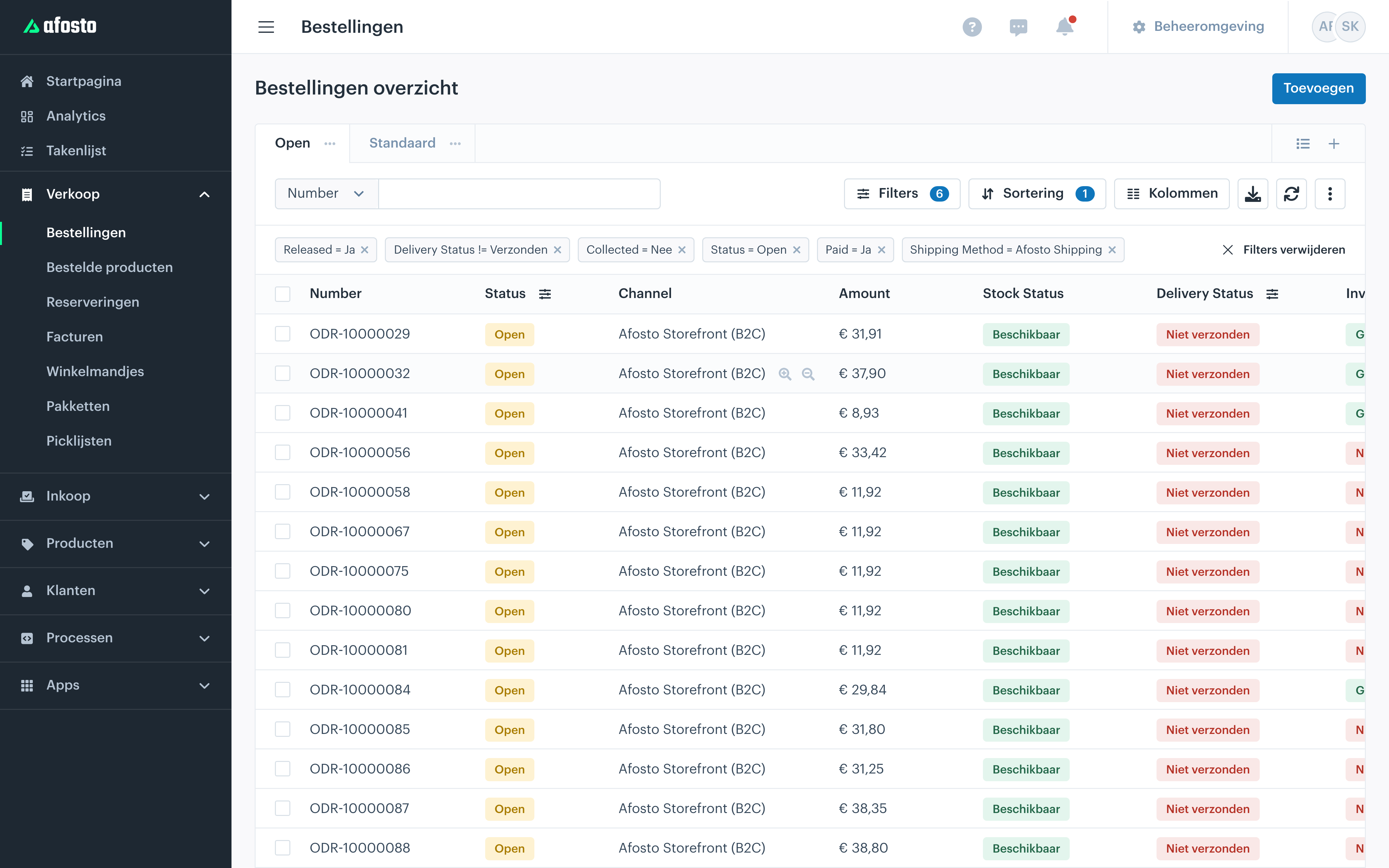Switch to the Standaard tab
Viewport: 1389px width, 868px height.
click(402, 143)
